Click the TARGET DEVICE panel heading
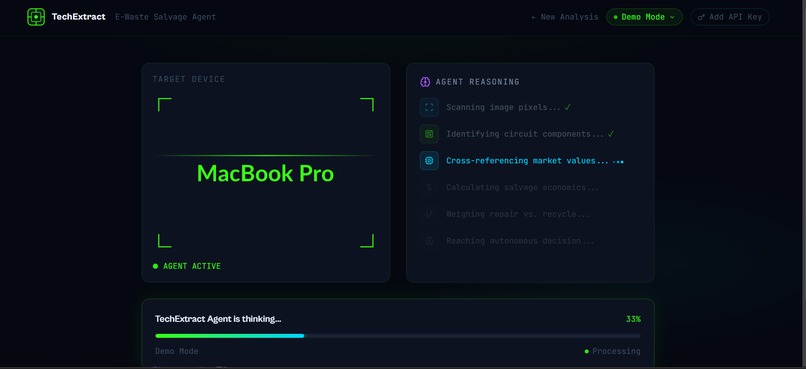This screenshot has width=806, height=369. [189, 79]
